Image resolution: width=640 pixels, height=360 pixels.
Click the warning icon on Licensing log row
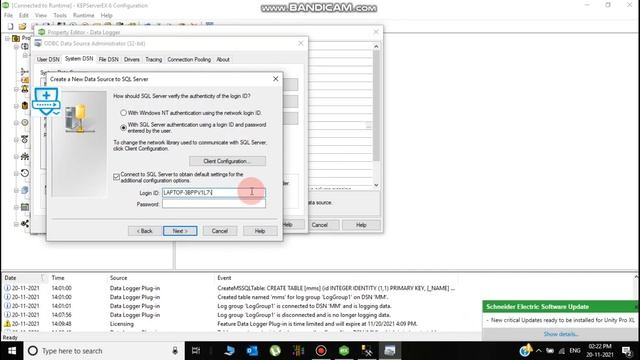7,324
